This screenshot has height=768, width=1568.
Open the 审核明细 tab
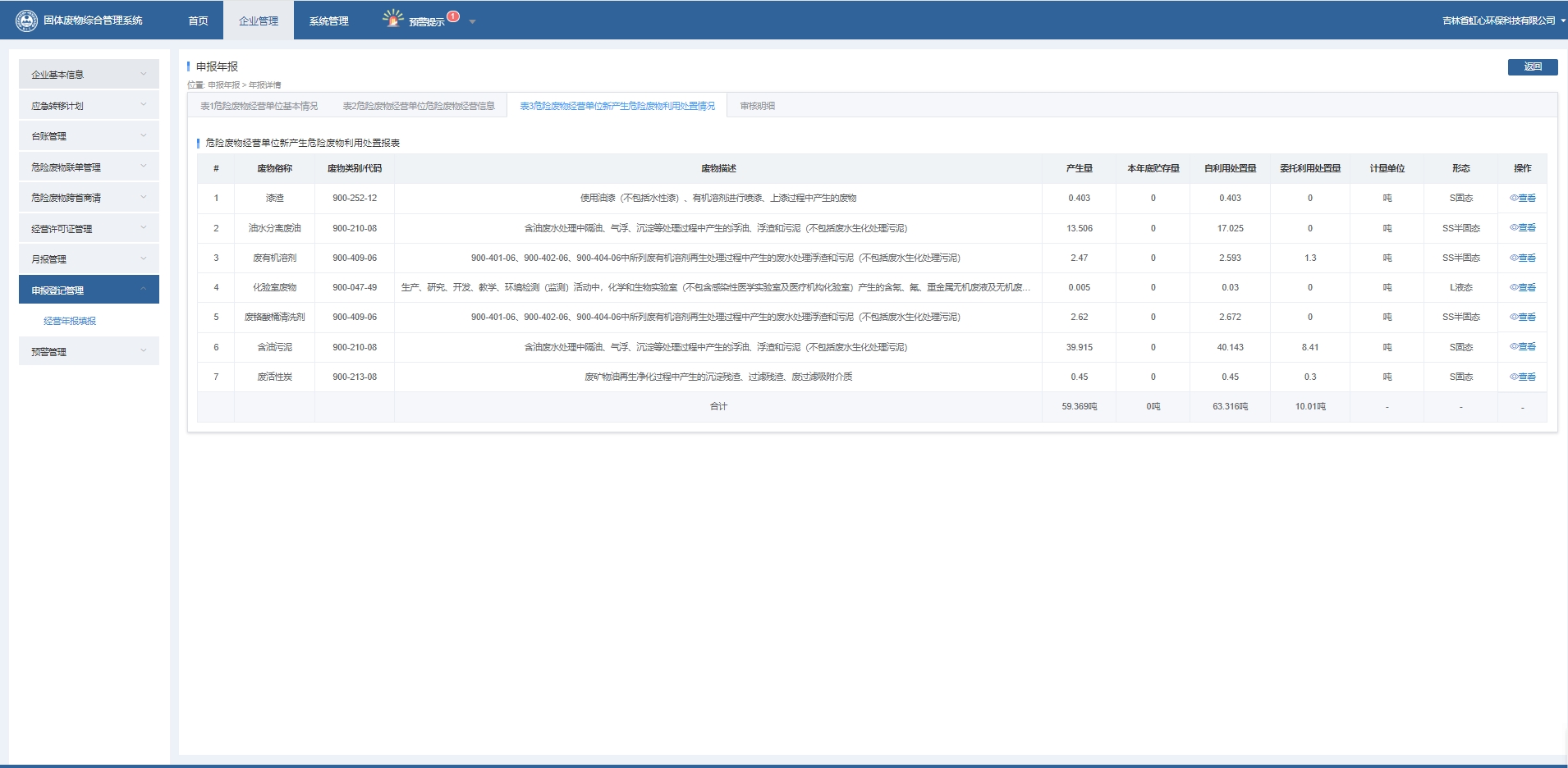tap(757, 106)
